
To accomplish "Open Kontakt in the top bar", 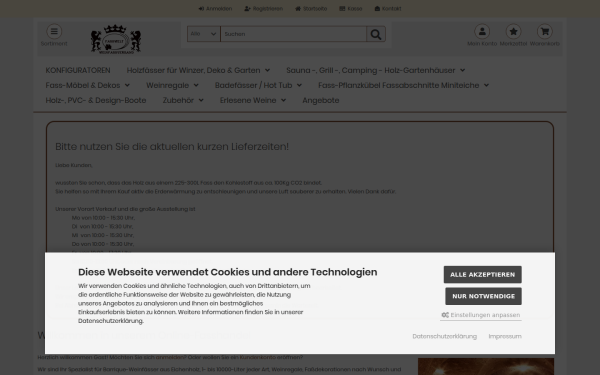I will pyautogui.click(x=388, y=8).
